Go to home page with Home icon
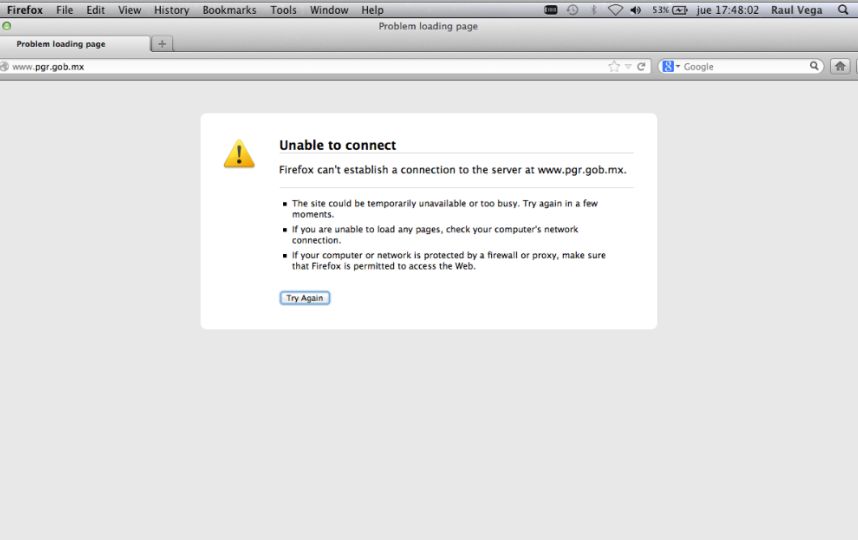Image resolution: width=858 pixels, height=540 pixels. pos(840,66)
